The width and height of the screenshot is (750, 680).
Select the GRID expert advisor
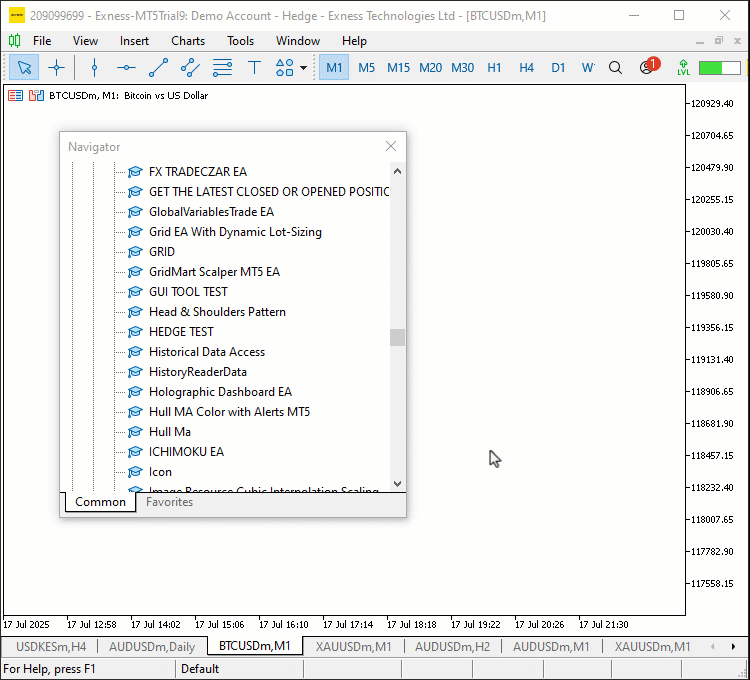[162, 252]
